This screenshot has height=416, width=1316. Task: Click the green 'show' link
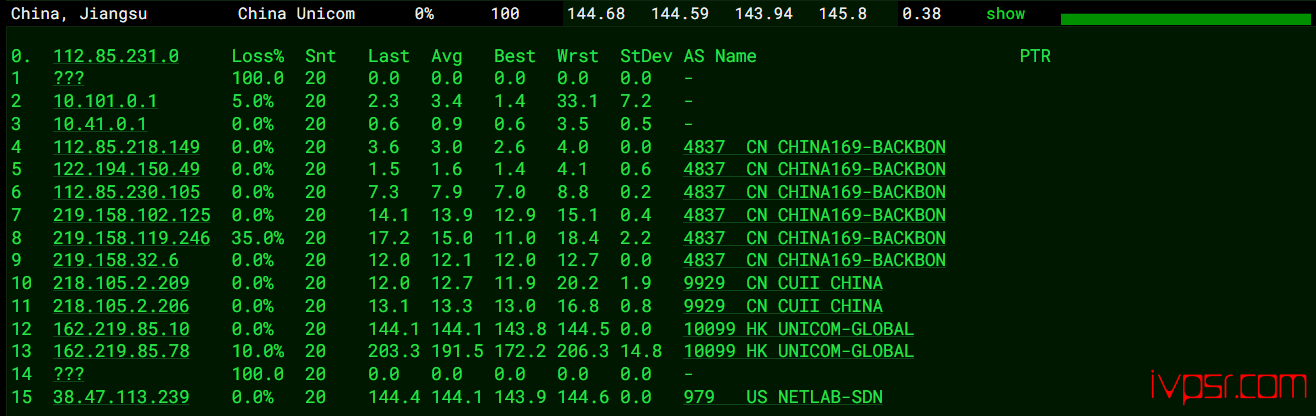[x=1005, y=14]
